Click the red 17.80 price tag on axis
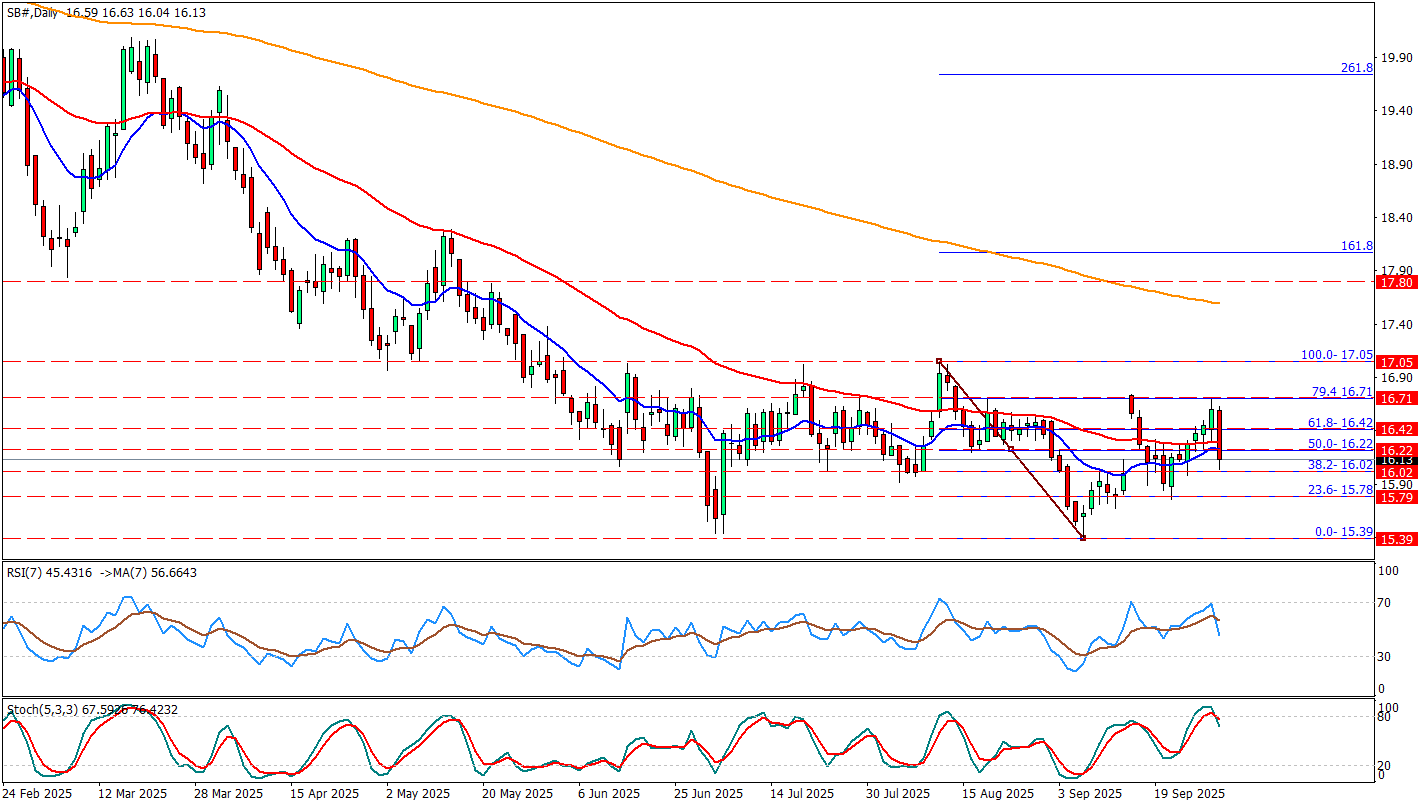The width and height of the screenshot is (1424, 806). (x=1396, y=283)
